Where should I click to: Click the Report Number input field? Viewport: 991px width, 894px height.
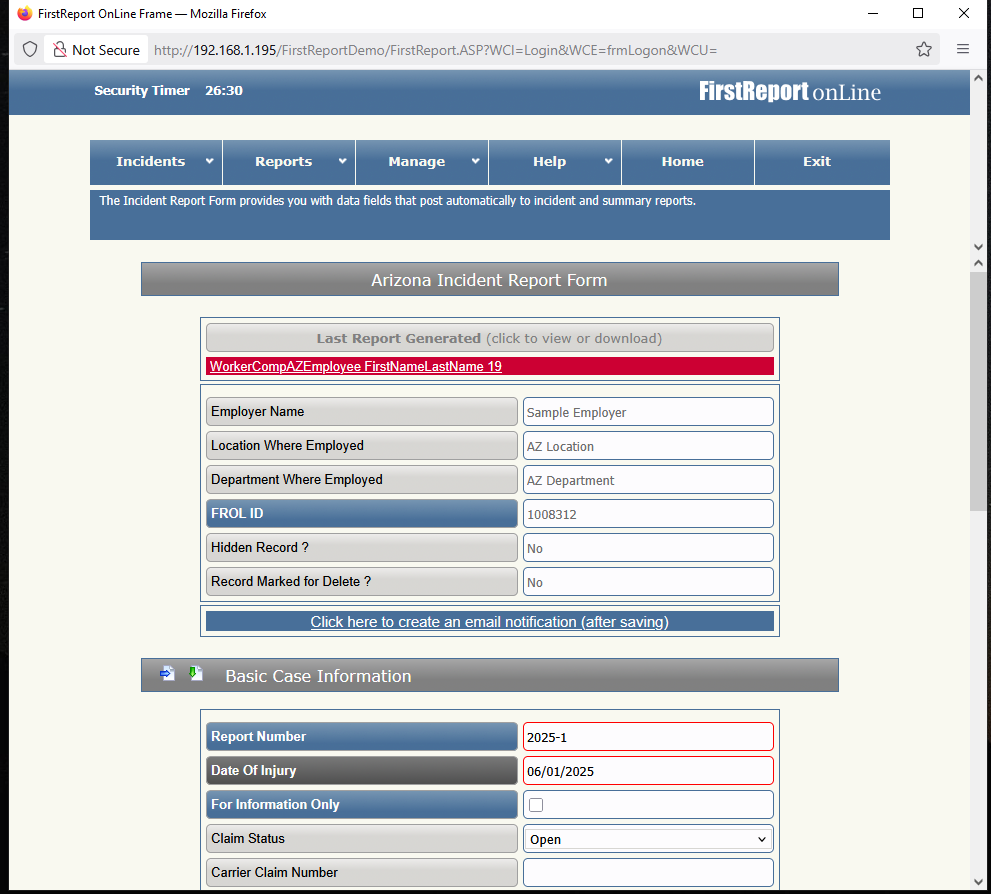647,737
